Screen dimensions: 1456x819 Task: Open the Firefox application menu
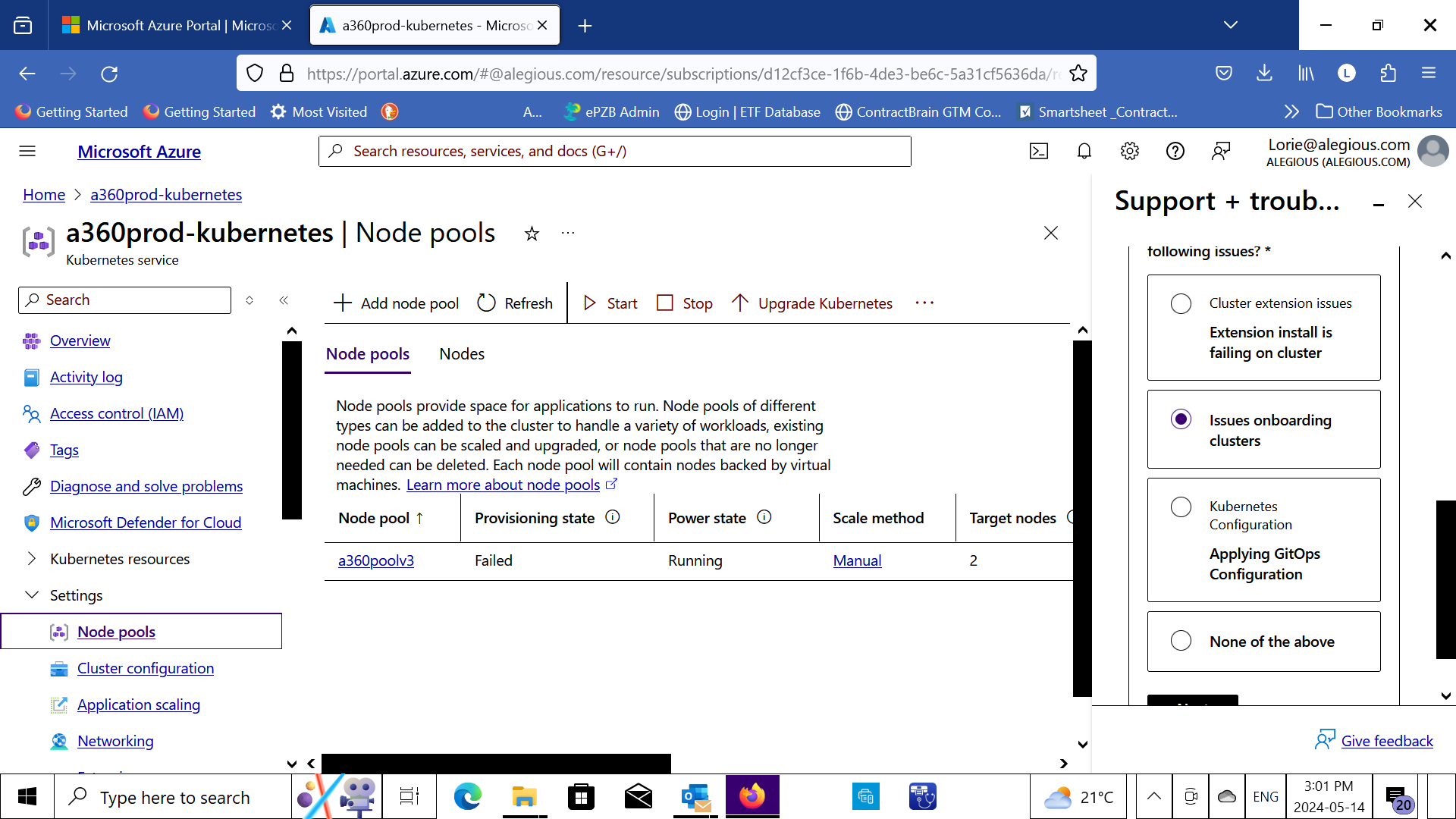(1429, 74)
